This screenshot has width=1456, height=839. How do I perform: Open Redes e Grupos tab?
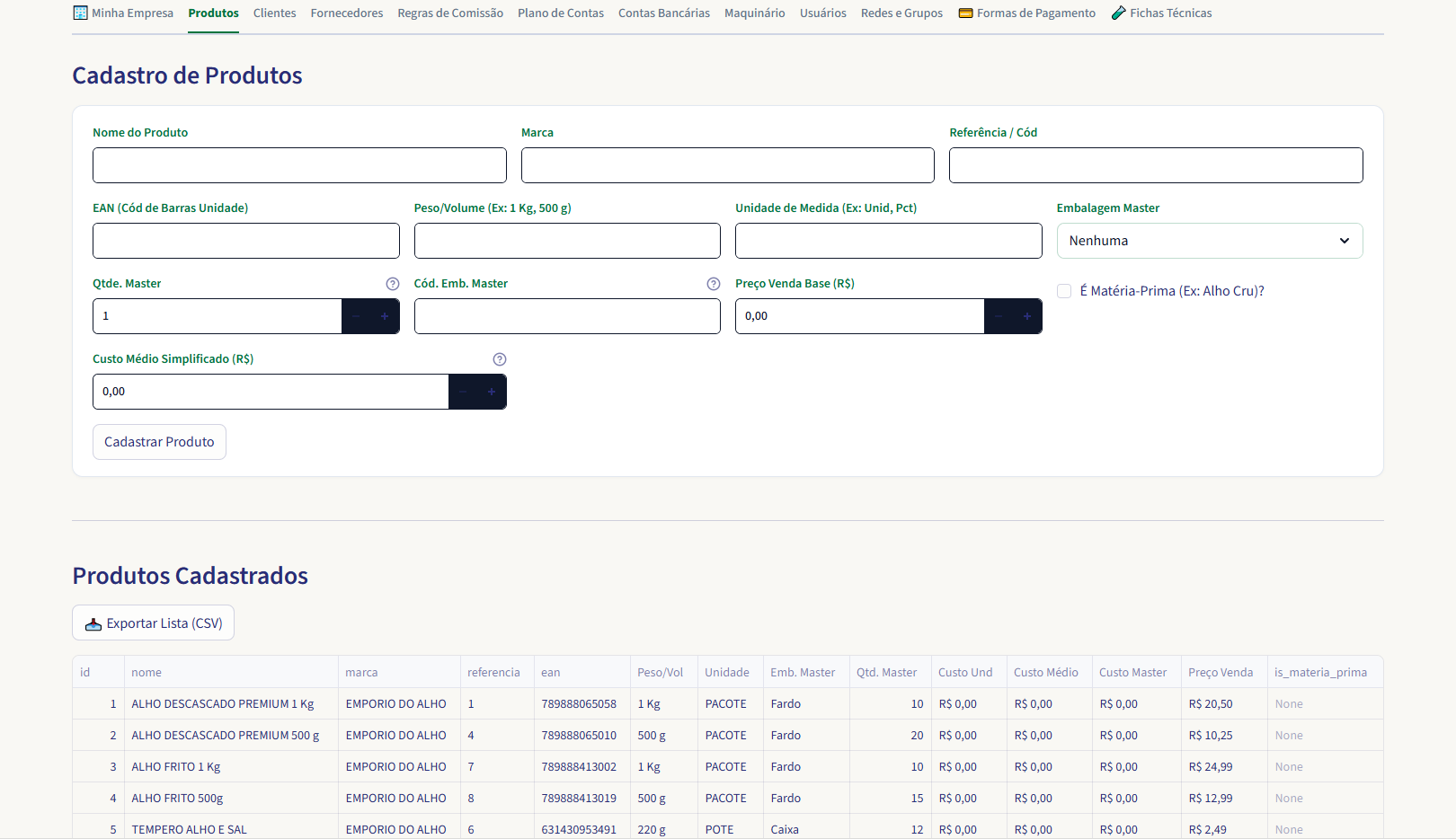(901, 13)
